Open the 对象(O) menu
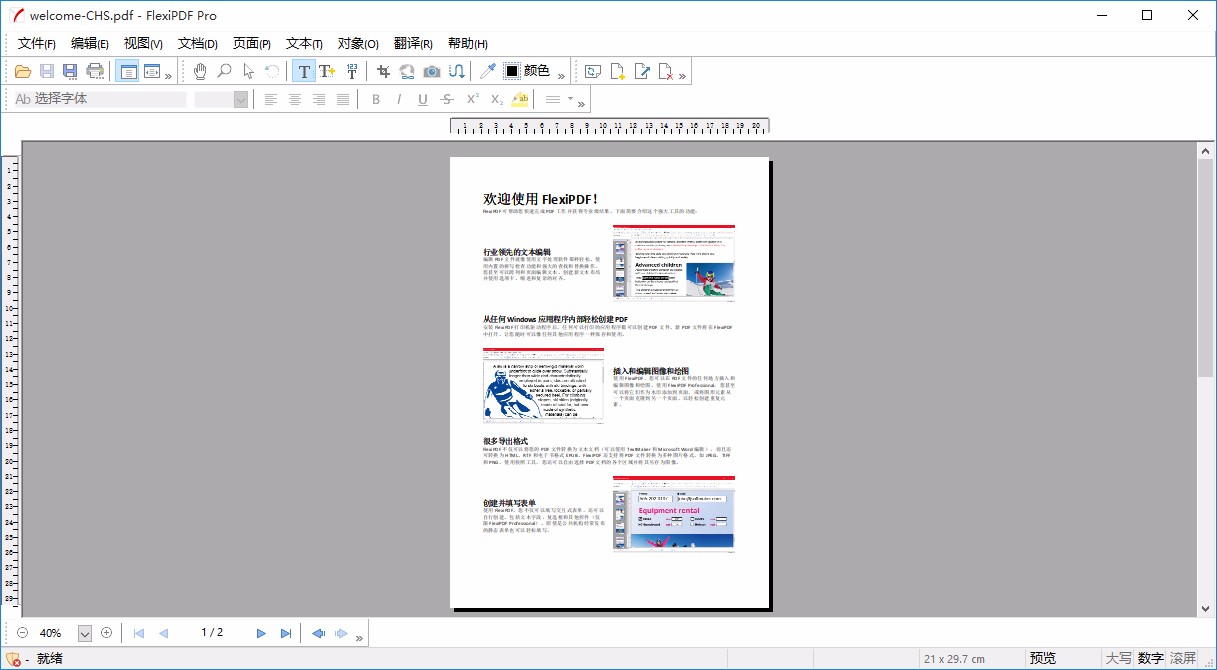Viewport: 1217px width, 670px height. point(357,43)
